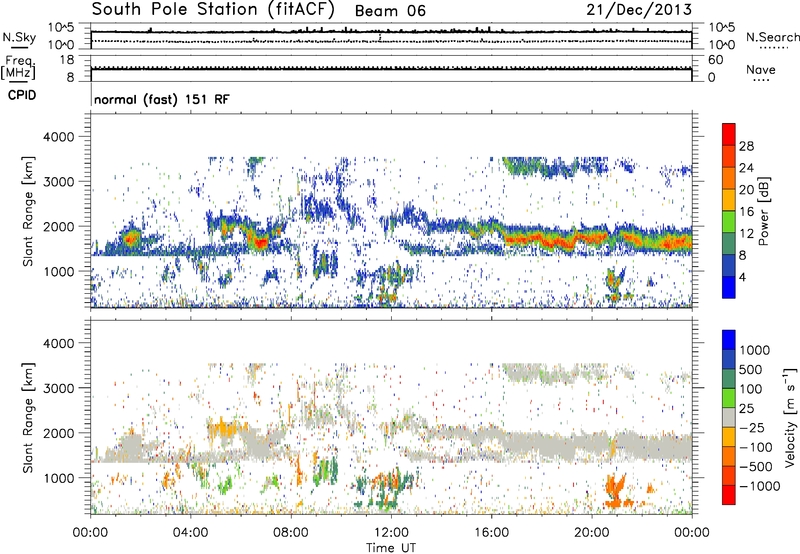Screen dimensions: 800x554
Task: Click the "24" value on Power color bar
Action: [746, 168]
